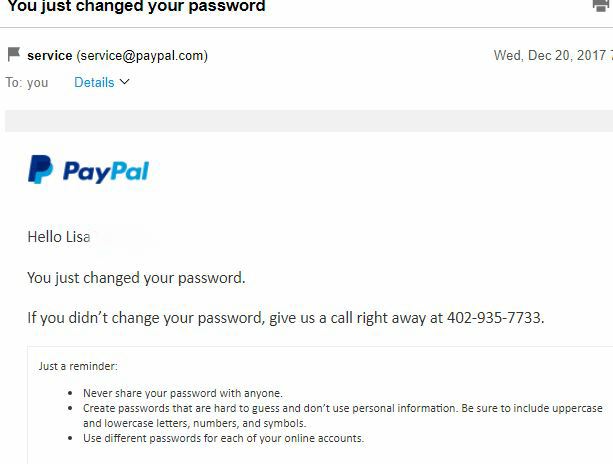Click the flag icon beside the sender name
This screenshot has height=464, width=613.
[14, 55]
